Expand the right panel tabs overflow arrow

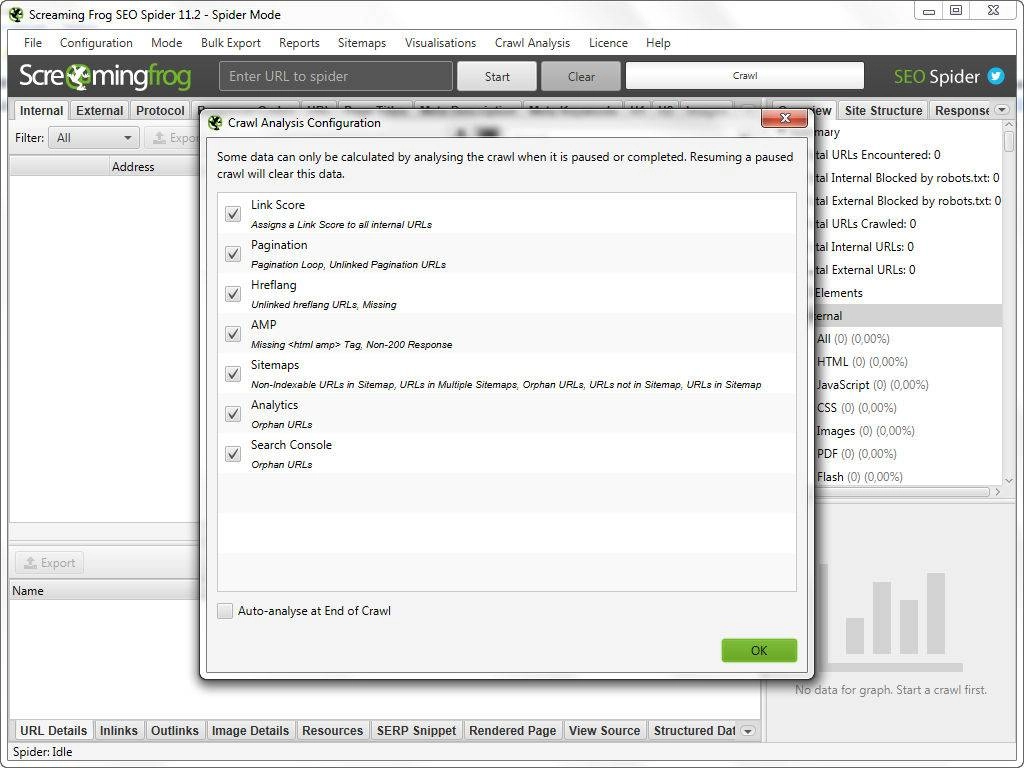(x=1002, y=110)
